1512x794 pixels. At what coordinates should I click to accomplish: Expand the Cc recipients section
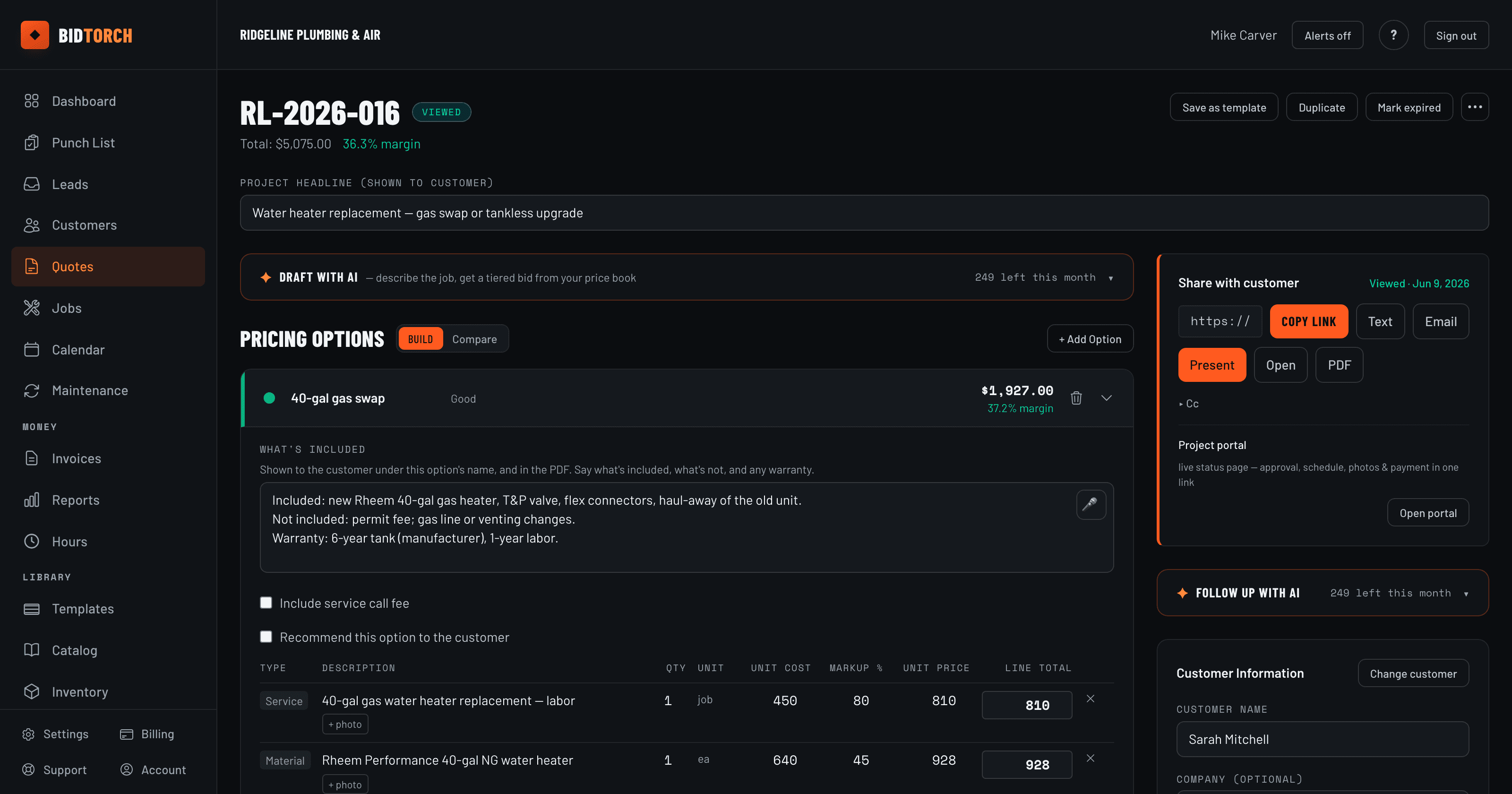1189,404
